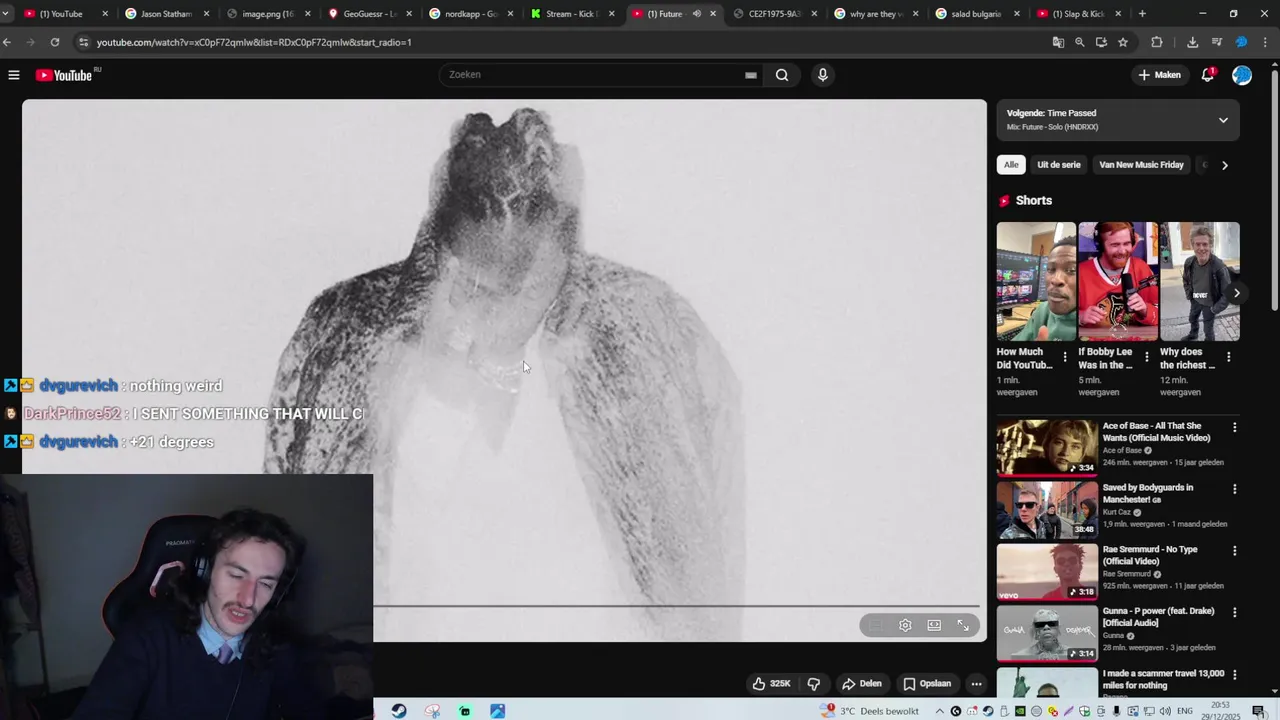Toggle subtitles in the player
Image resolution: width=1280 pixels, height=720 pixels.
pos(875,625)
